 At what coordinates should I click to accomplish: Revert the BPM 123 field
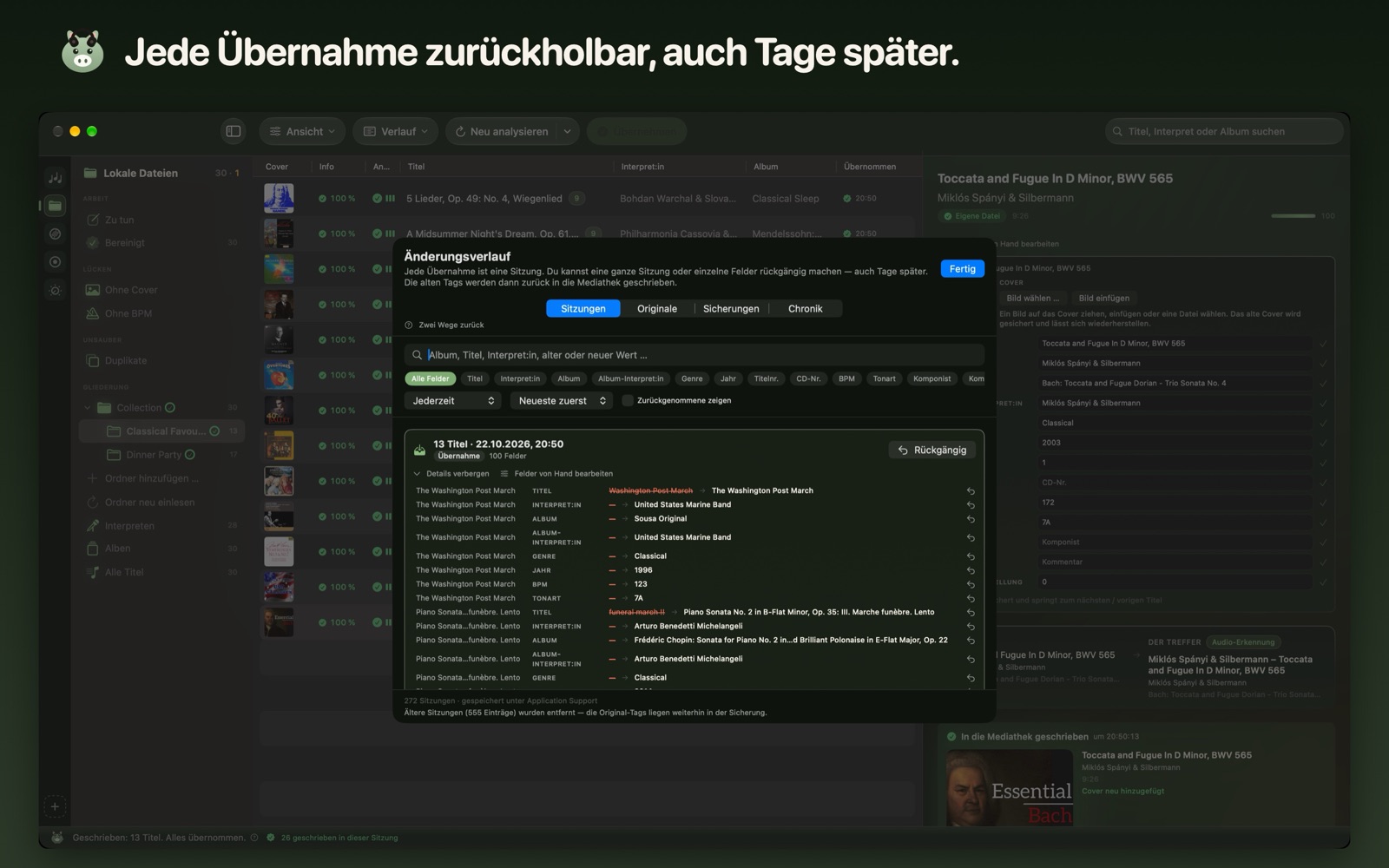pyautogui.click(x=971, y=584)
